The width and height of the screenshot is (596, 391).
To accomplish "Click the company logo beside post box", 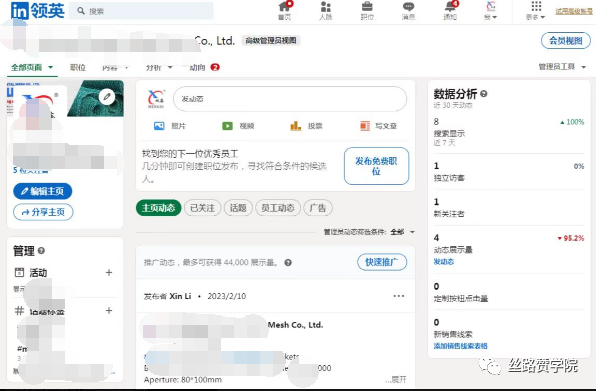I will click(x=156, y=99).
